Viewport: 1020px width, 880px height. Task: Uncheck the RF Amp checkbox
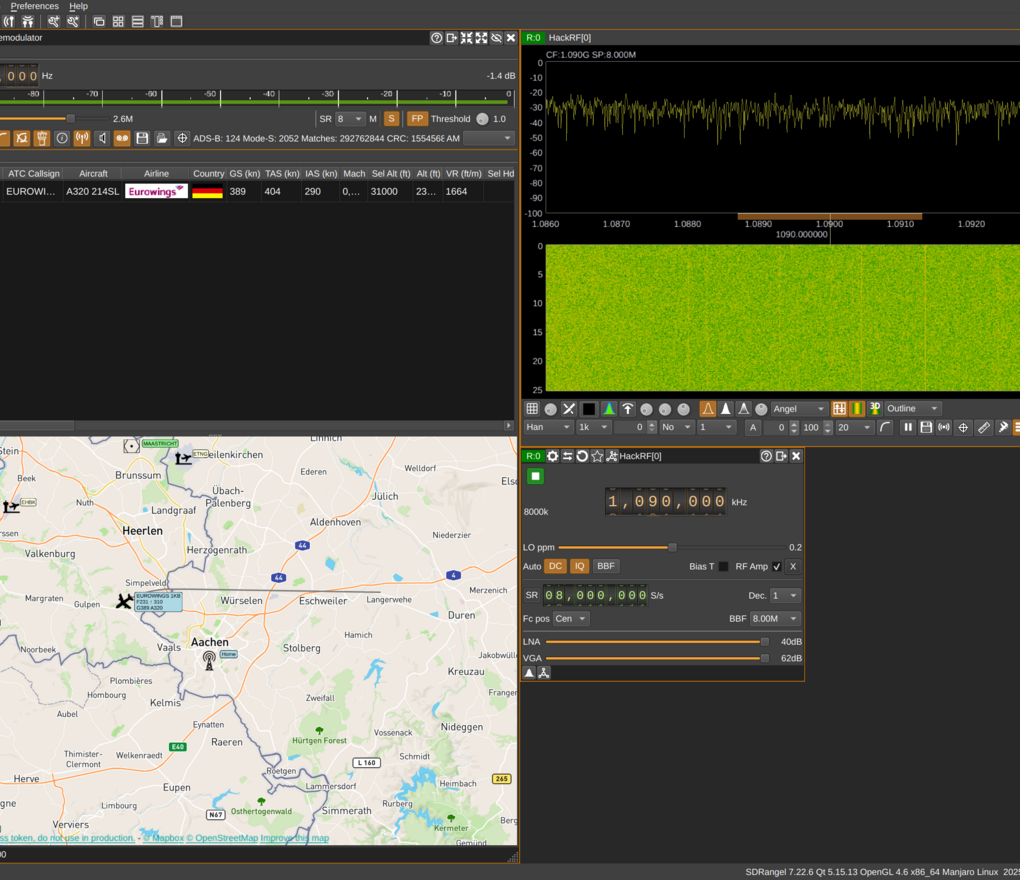pyautogui.click(x=776, y=567)
